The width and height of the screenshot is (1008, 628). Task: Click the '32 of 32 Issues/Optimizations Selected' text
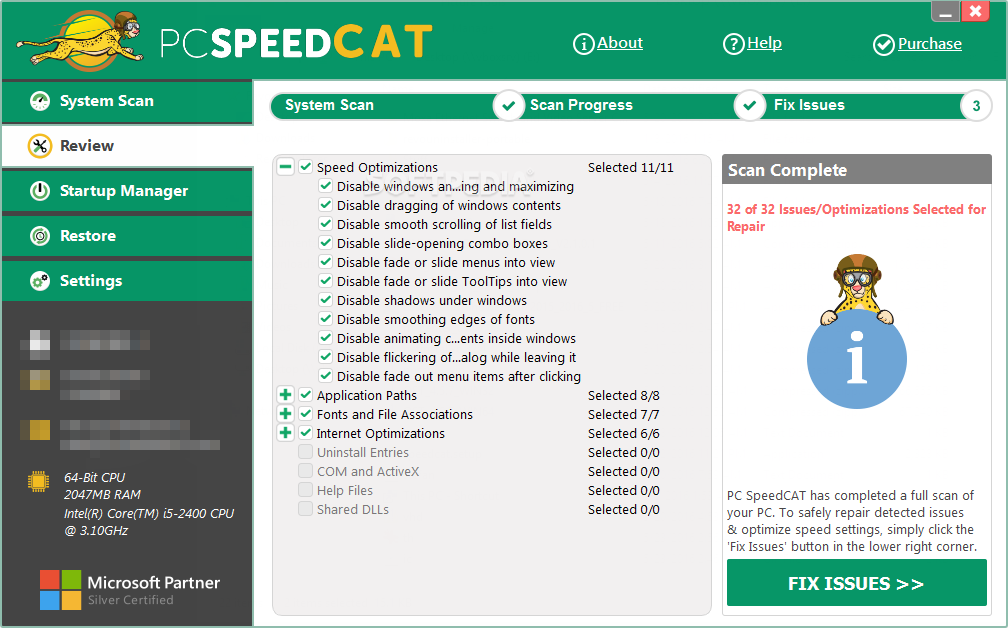856,217
